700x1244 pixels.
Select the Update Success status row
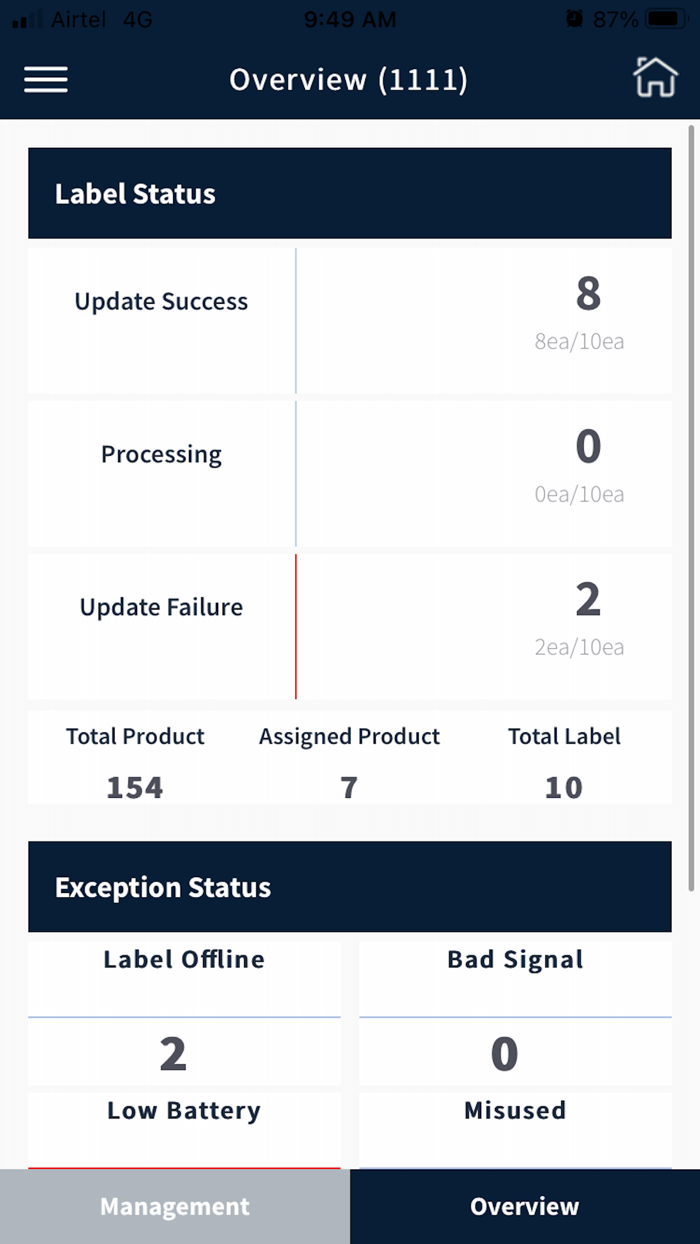(x=350, y=318)
